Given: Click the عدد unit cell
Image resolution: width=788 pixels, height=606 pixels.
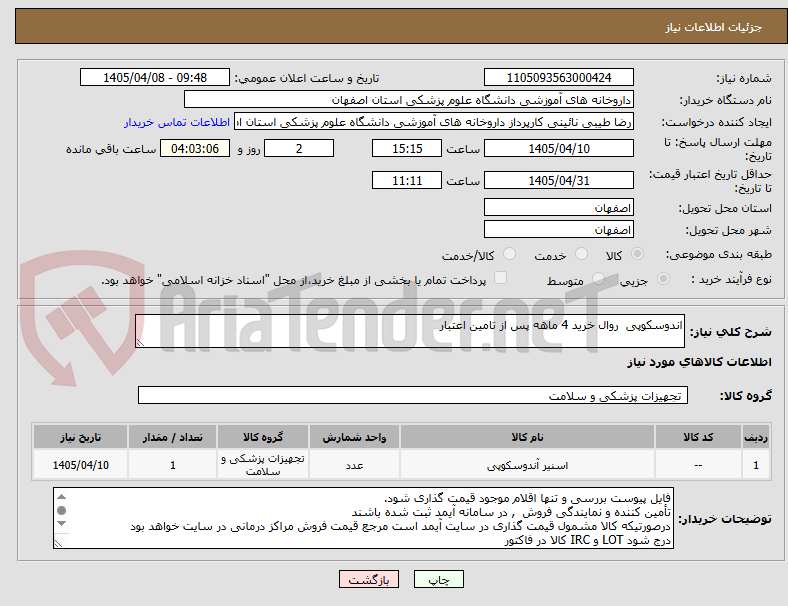Looking at the screenshot, I should pos(354,465).
